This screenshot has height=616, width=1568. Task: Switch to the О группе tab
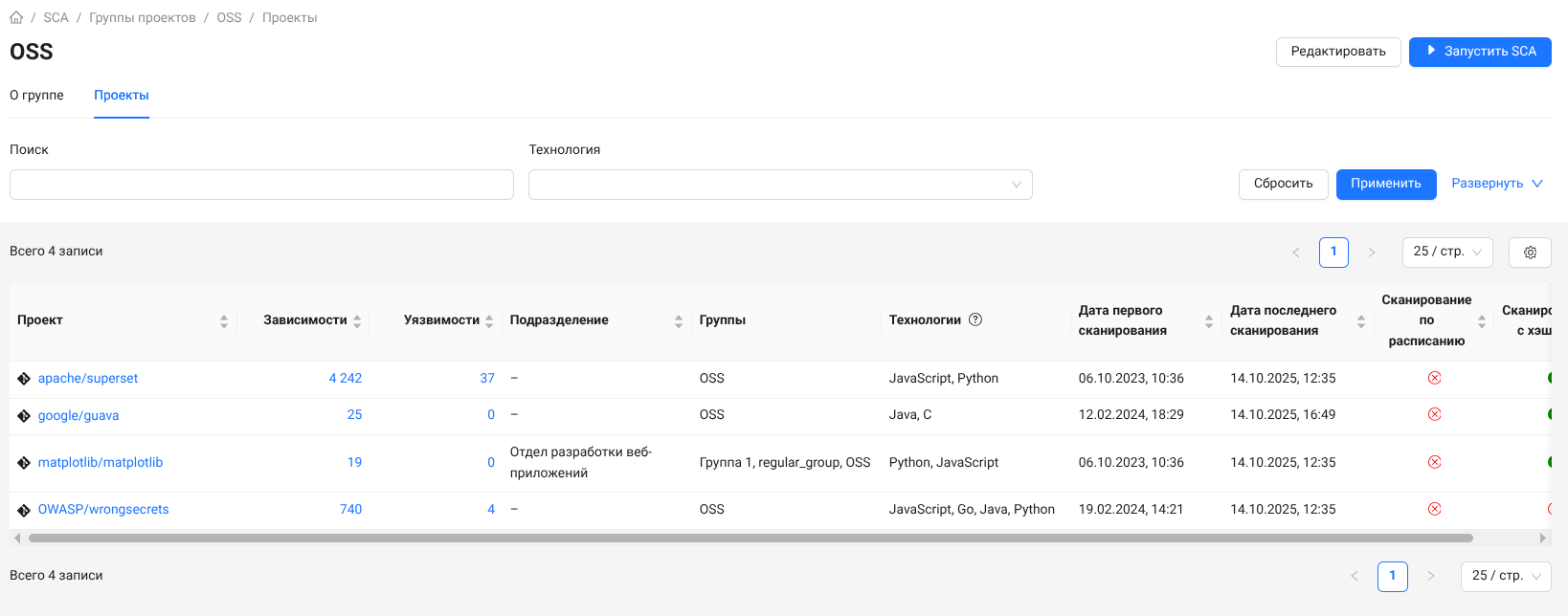click(x=36, y=96)
